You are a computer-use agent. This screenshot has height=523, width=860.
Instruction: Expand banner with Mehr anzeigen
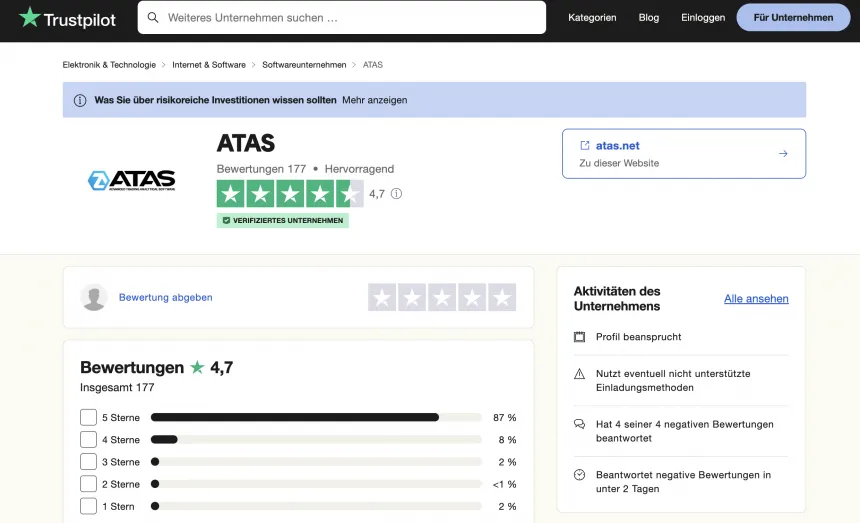(375, 100)
